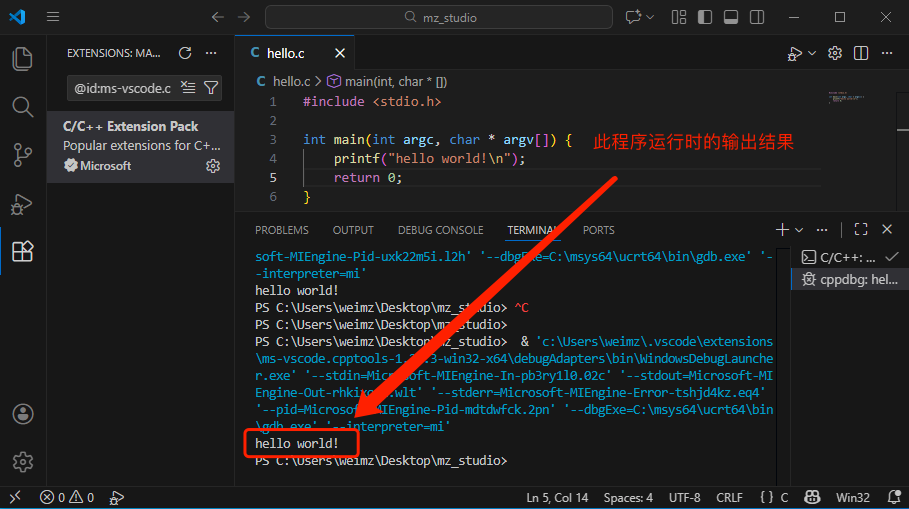The image size is (909, 509).
Task: Open the Source Control view
Action: click(x=22, y=155)
